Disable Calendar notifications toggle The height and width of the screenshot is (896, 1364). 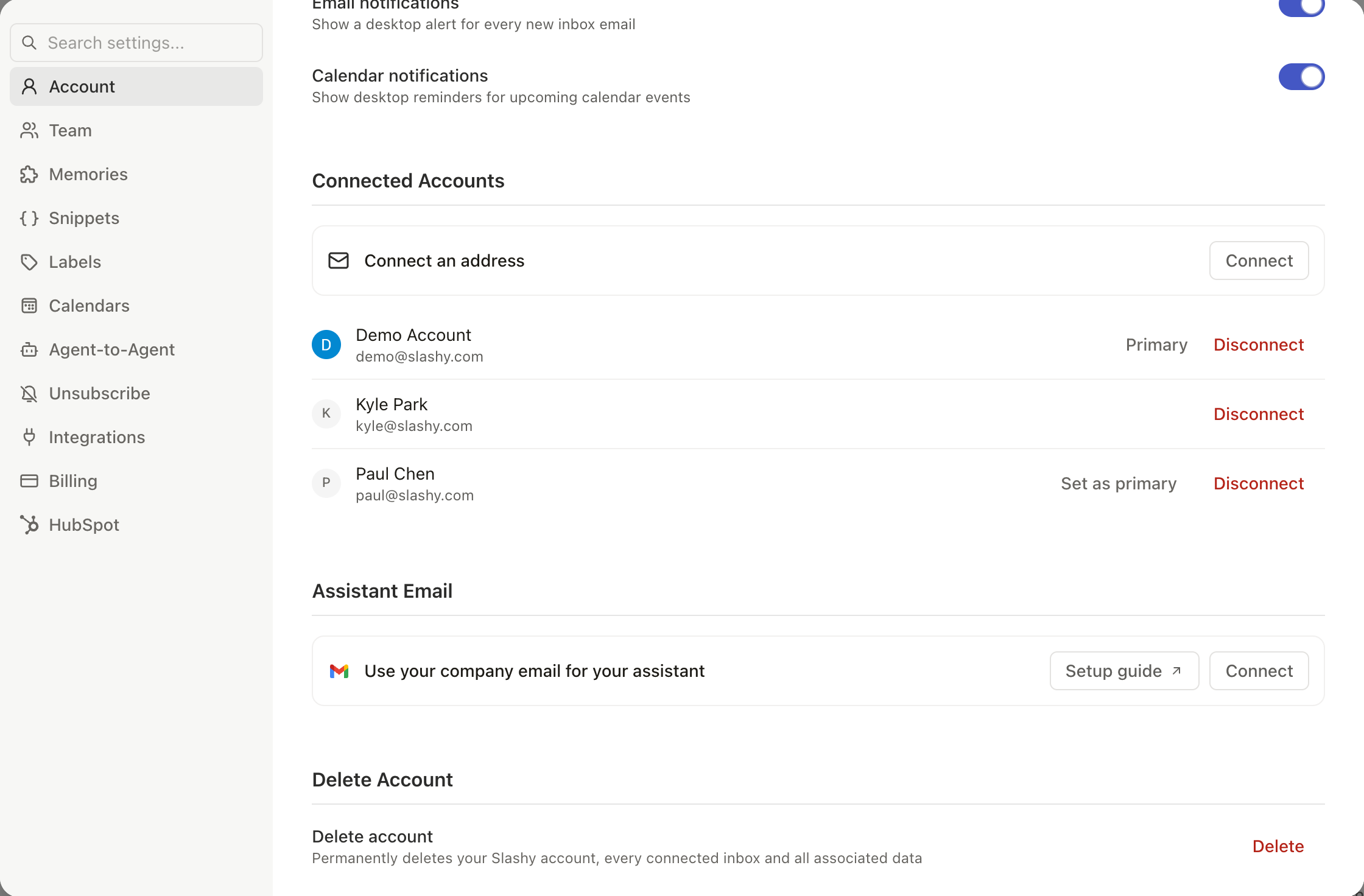[x=1301, y=77]
